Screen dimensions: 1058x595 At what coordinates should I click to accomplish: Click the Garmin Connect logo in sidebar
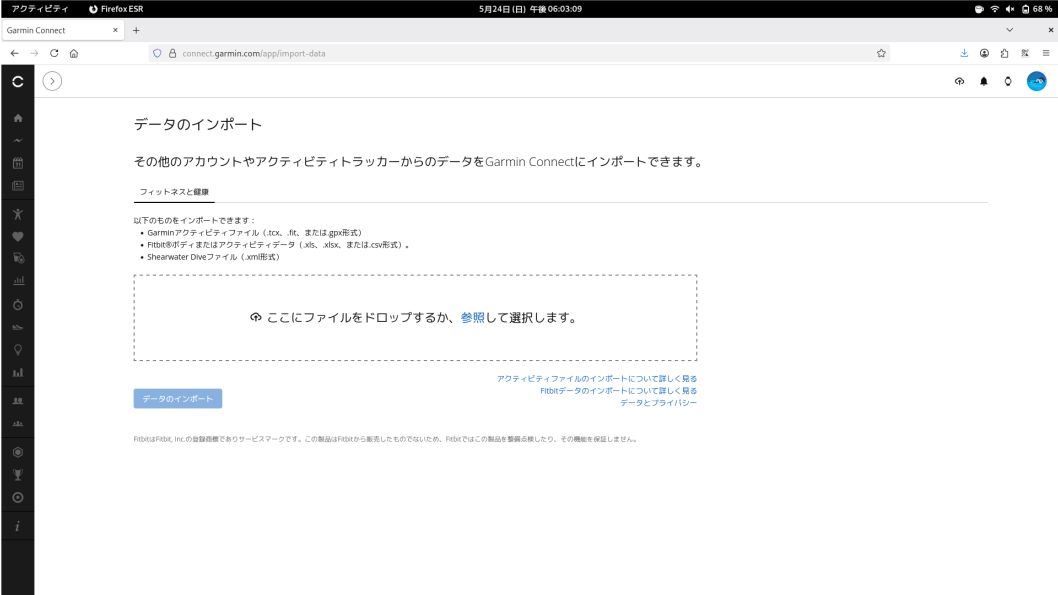tap(18, 82)
